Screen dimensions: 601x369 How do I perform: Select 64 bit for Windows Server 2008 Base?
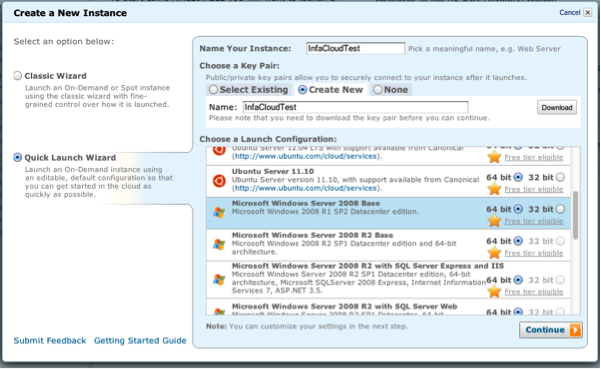(x=518, y=209)
